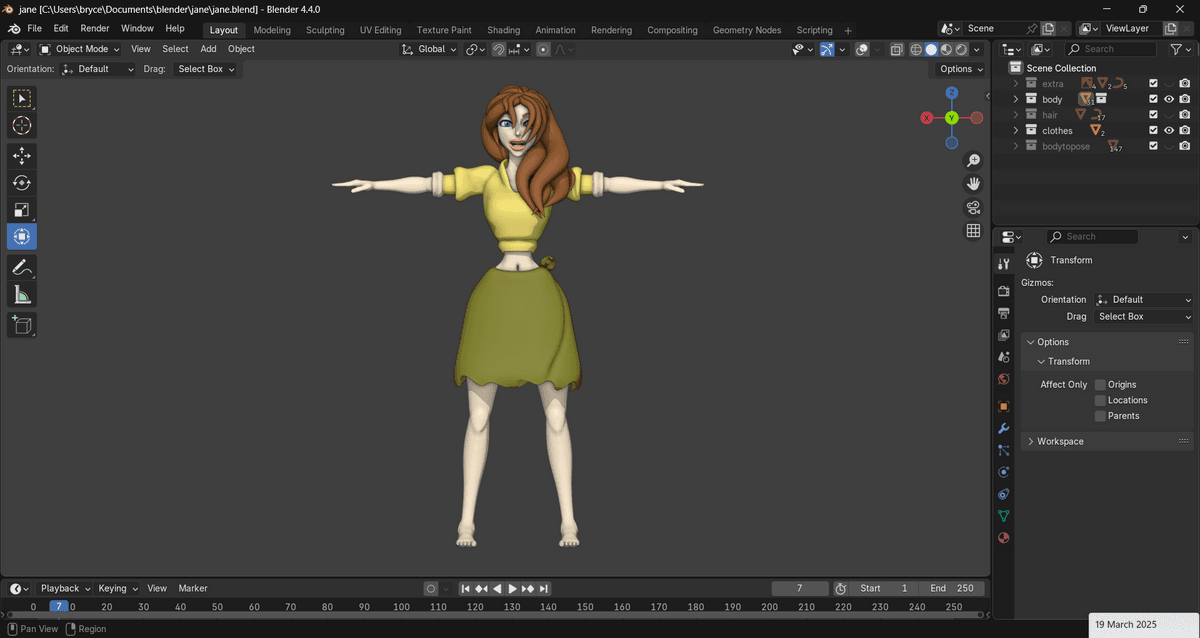The height and width of the screenshot is (638, 1200).
Task: Open the Sculpting workspace tab
Action: [325, 30]
